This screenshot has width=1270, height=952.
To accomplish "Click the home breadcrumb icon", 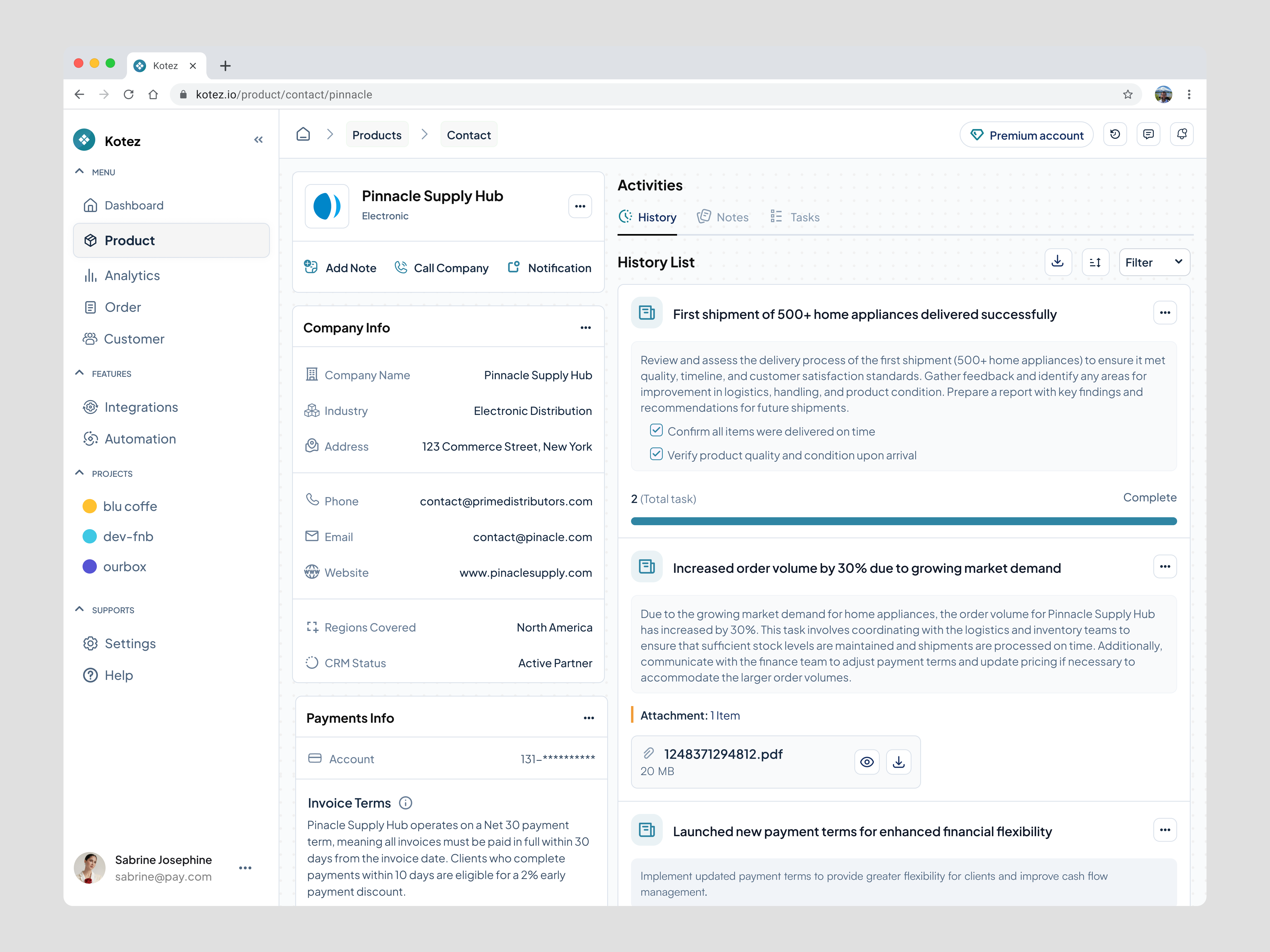I will [x=303, y=134].
